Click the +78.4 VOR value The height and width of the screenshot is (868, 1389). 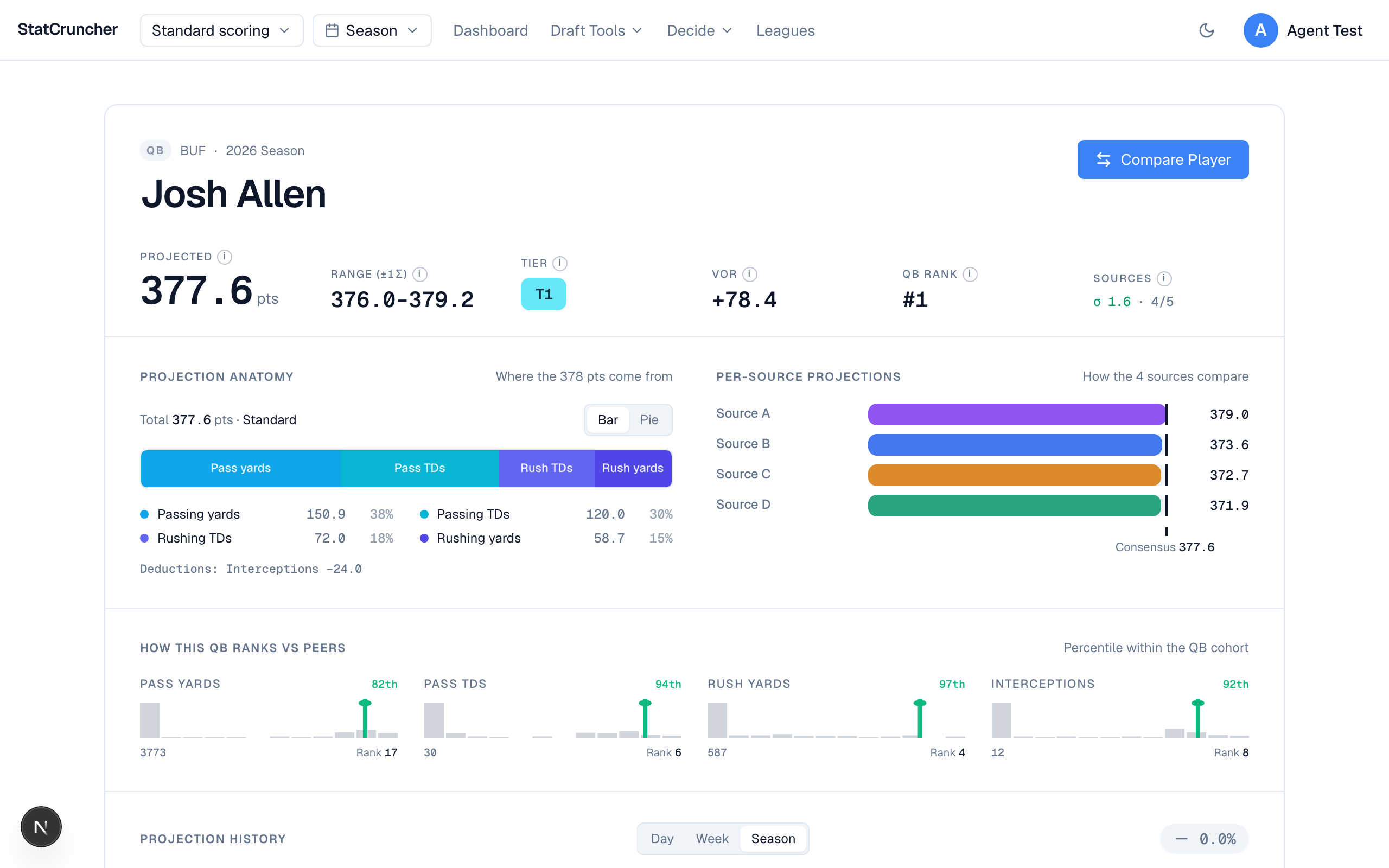click(744, 299)
